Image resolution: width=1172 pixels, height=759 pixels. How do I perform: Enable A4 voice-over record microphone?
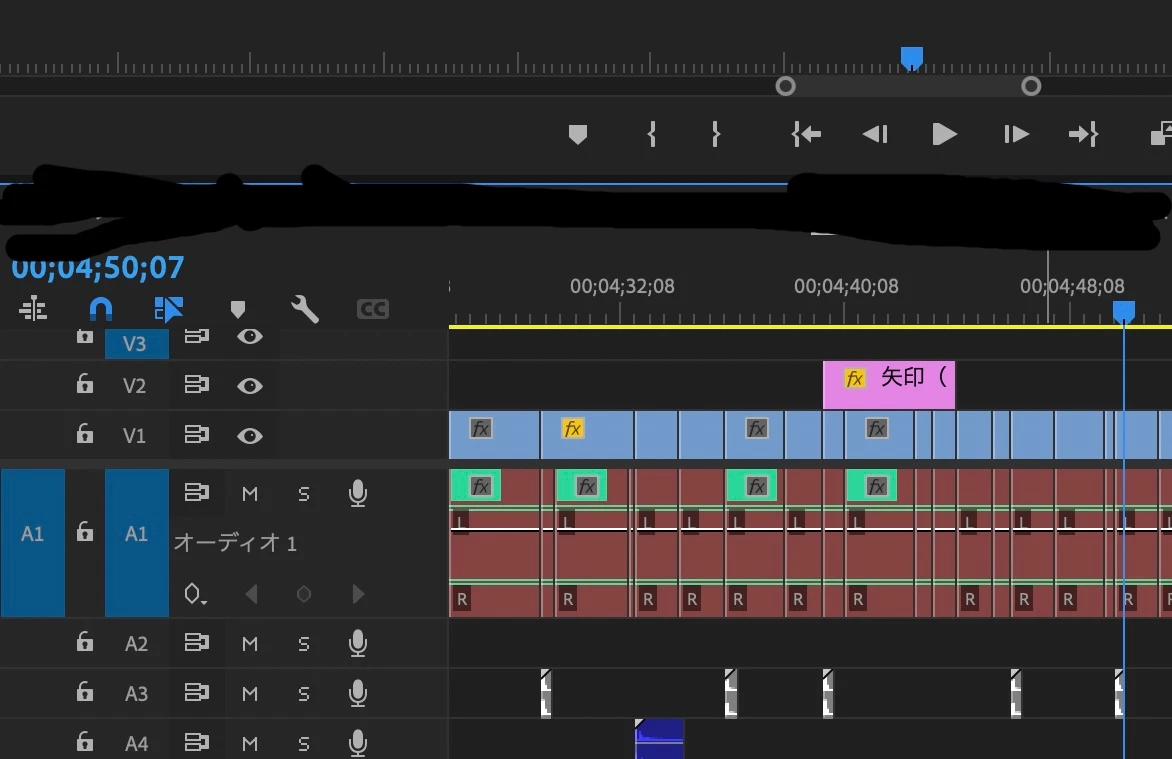tap(358, 743)
